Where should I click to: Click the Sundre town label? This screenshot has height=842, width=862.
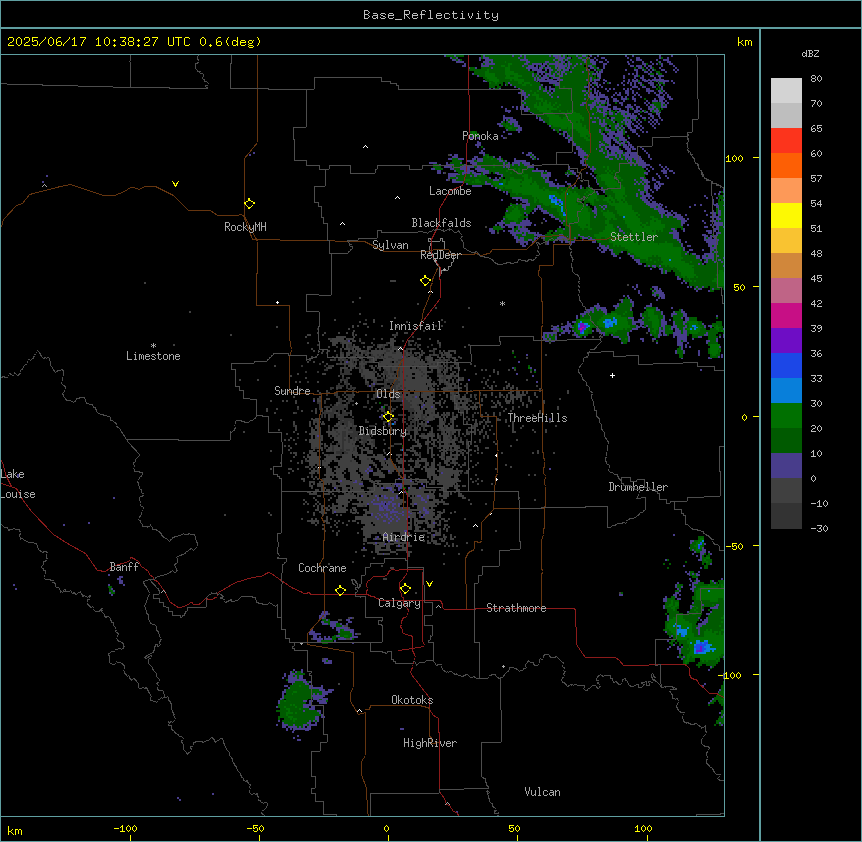coord(292,391)
